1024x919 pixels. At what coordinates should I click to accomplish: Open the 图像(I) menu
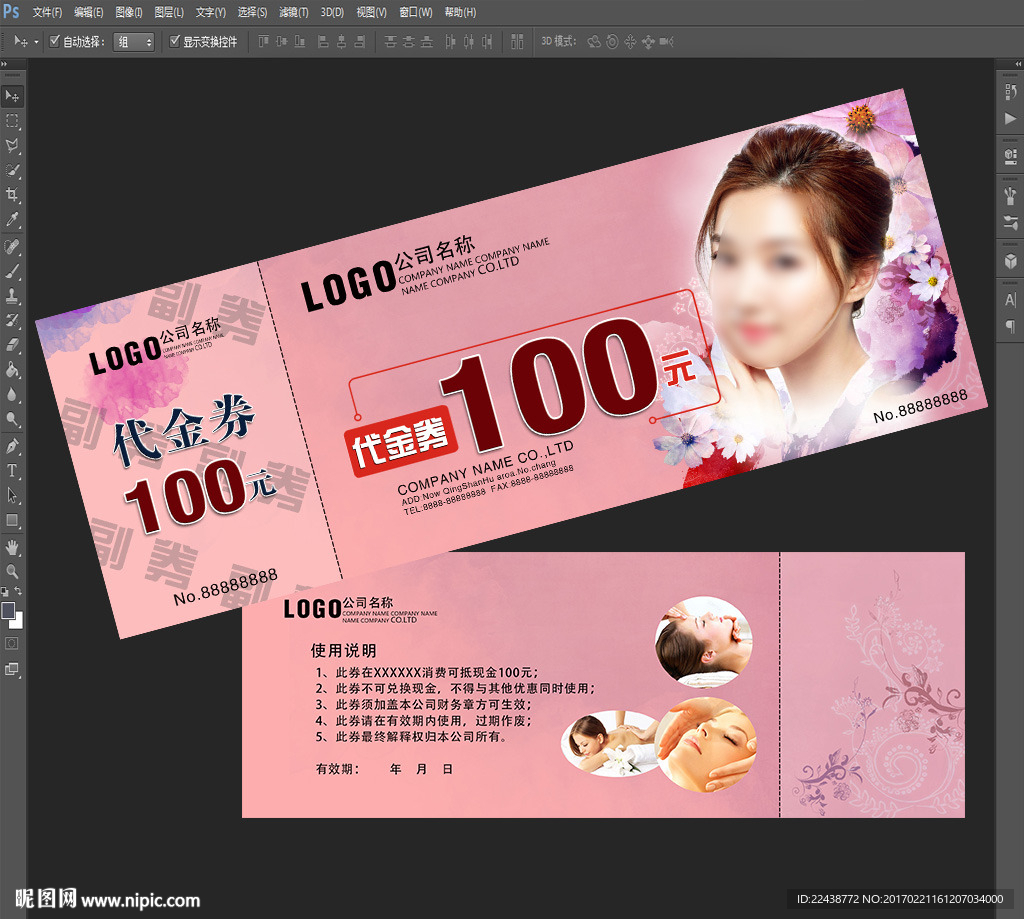click(x=129, y=12)
